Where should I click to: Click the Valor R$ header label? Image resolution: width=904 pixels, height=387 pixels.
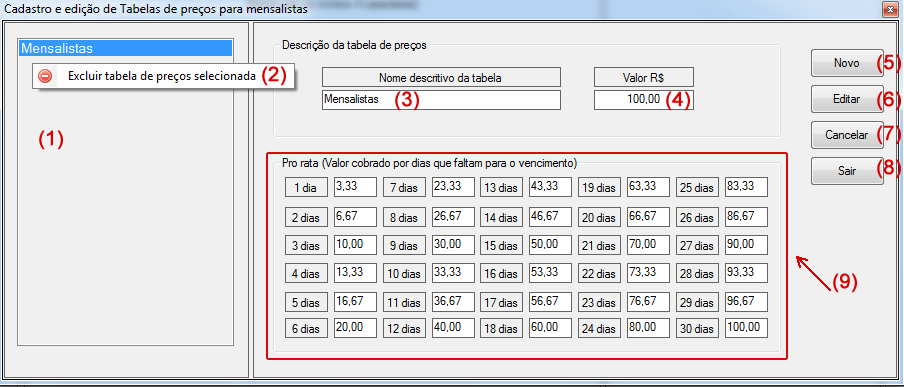[643, 77]
